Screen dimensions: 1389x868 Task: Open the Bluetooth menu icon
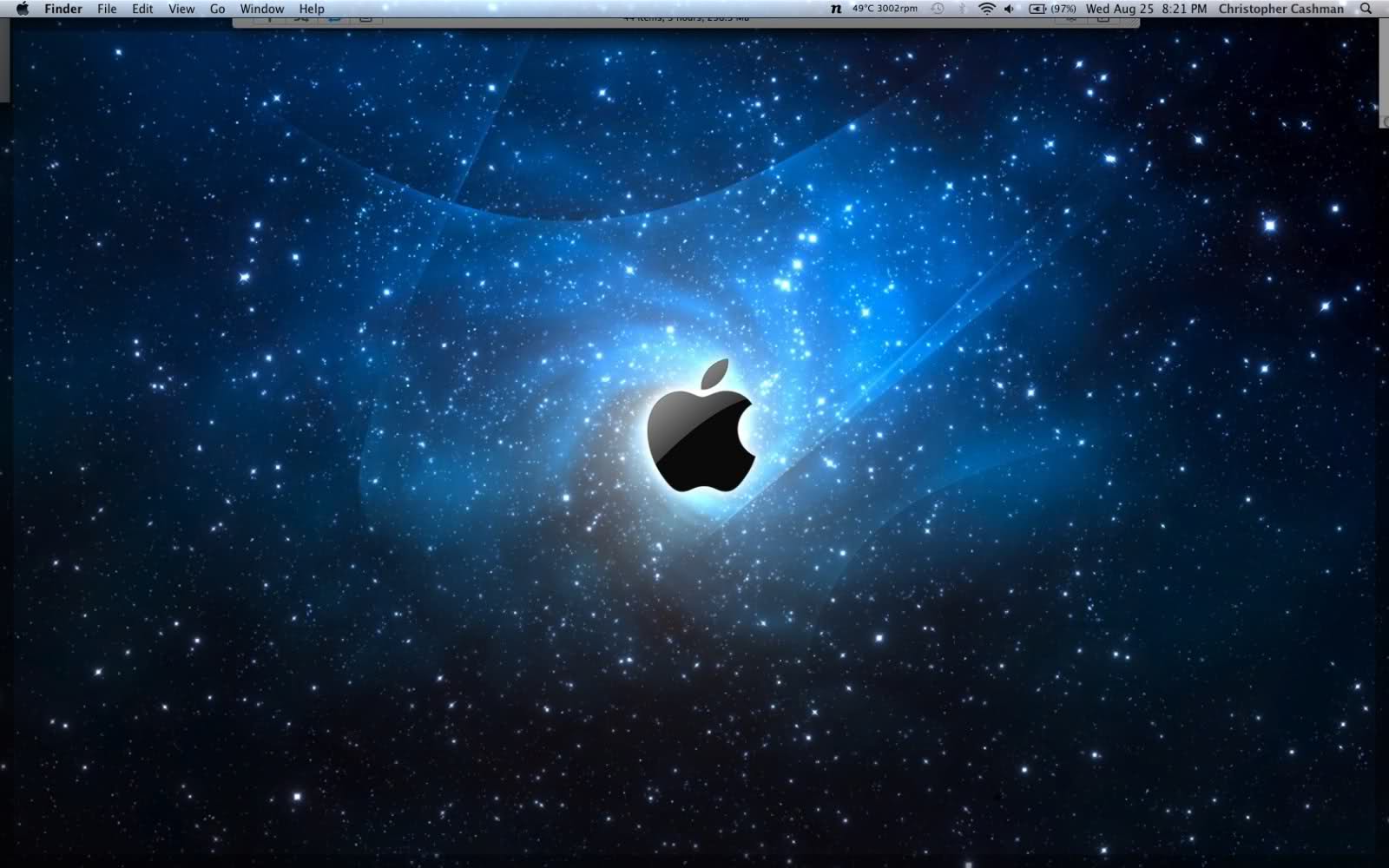(x=963, y=9)
